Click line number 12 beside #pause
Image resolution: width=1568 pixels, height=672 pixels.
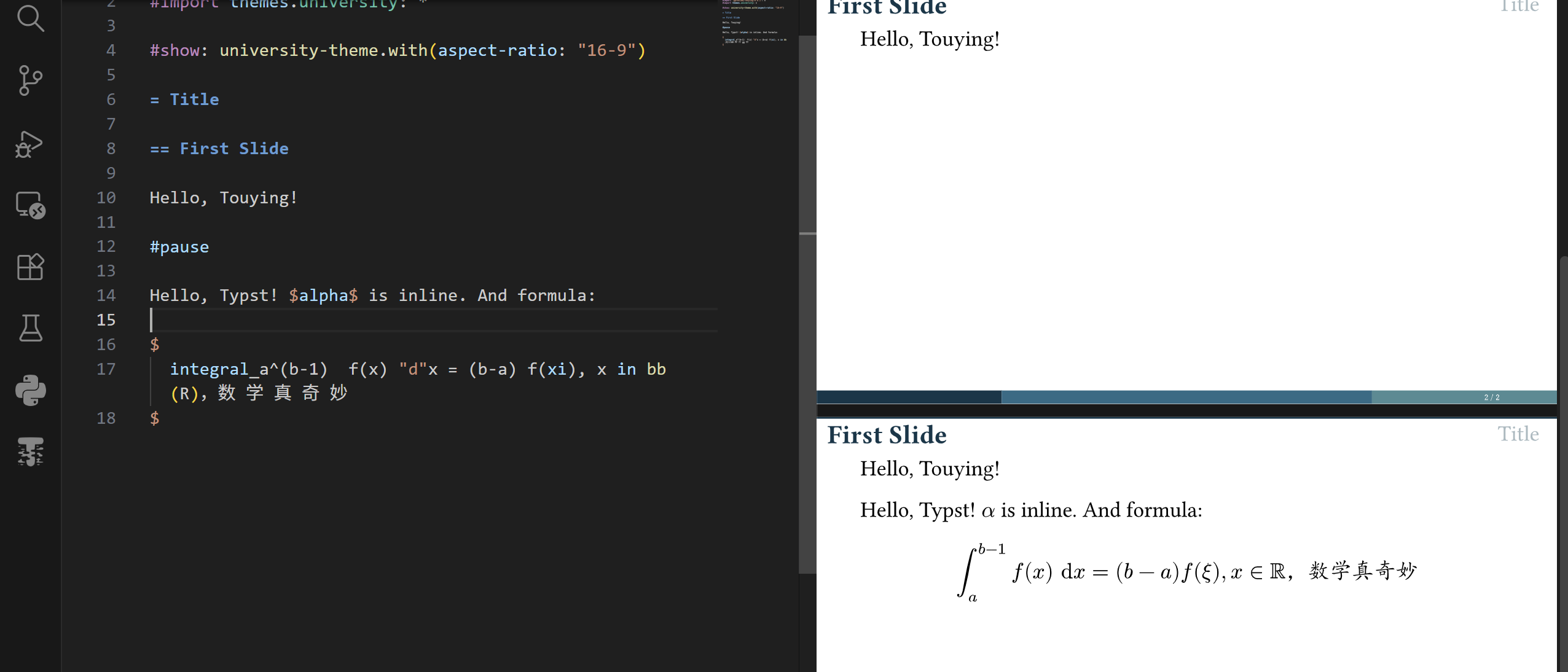pos(106,246)
